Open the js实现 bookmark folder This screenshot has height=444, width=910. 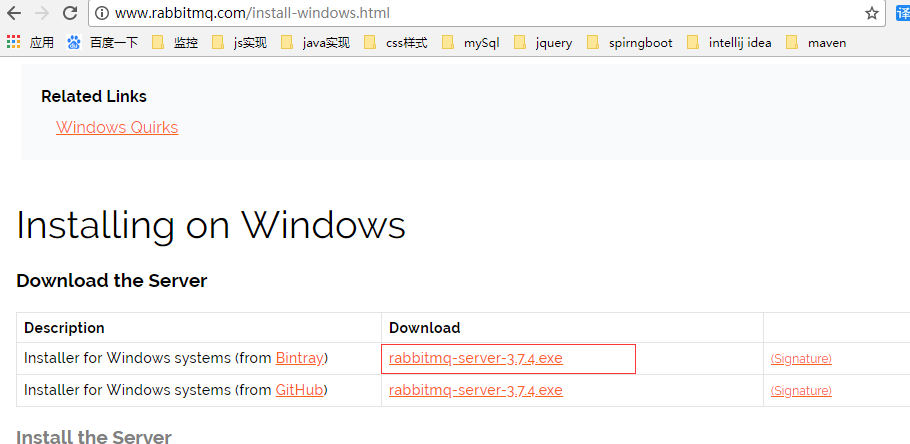[x=240, y=42]
